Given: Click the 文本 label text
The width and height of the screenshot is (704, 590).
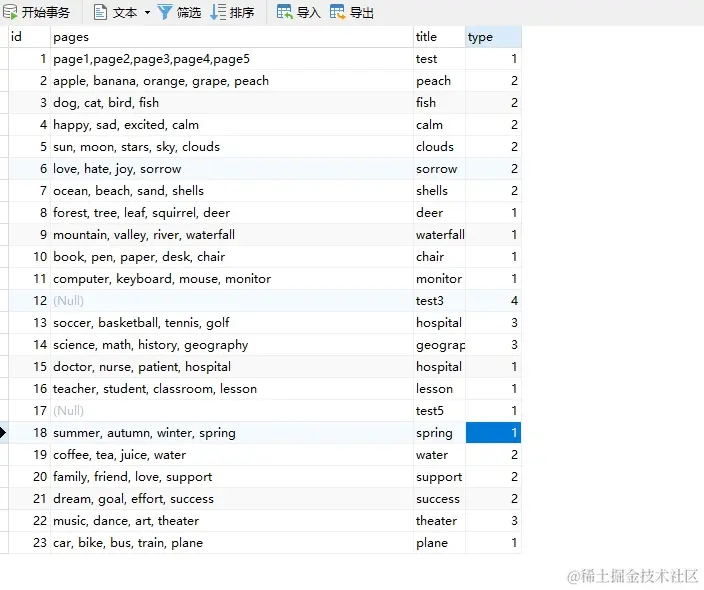Looking at the screenshot, I should [x=125, y=13].
